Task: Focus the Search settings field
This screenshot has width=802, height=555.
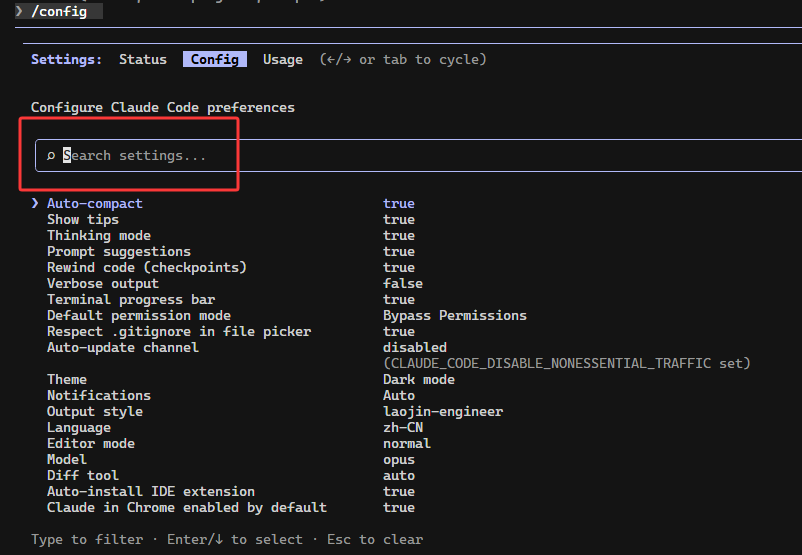Action: tap(418, 156)
